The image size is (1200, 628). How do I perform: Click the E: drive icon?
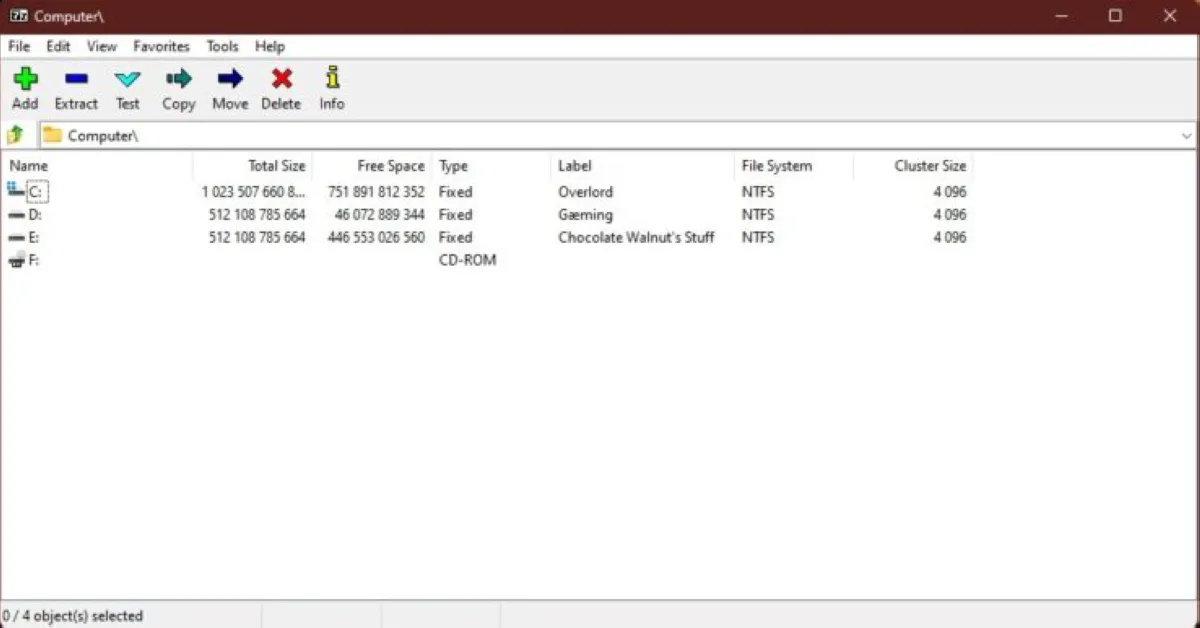tap(16, 238)
